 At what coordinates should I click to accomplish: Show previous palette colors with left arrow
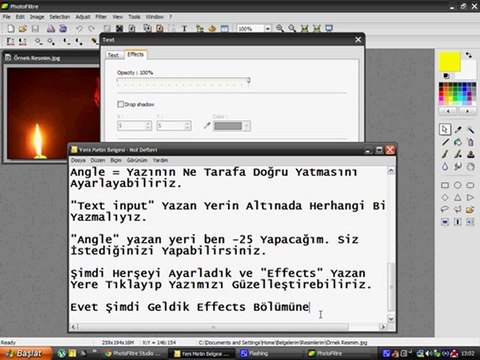[448, 111]
